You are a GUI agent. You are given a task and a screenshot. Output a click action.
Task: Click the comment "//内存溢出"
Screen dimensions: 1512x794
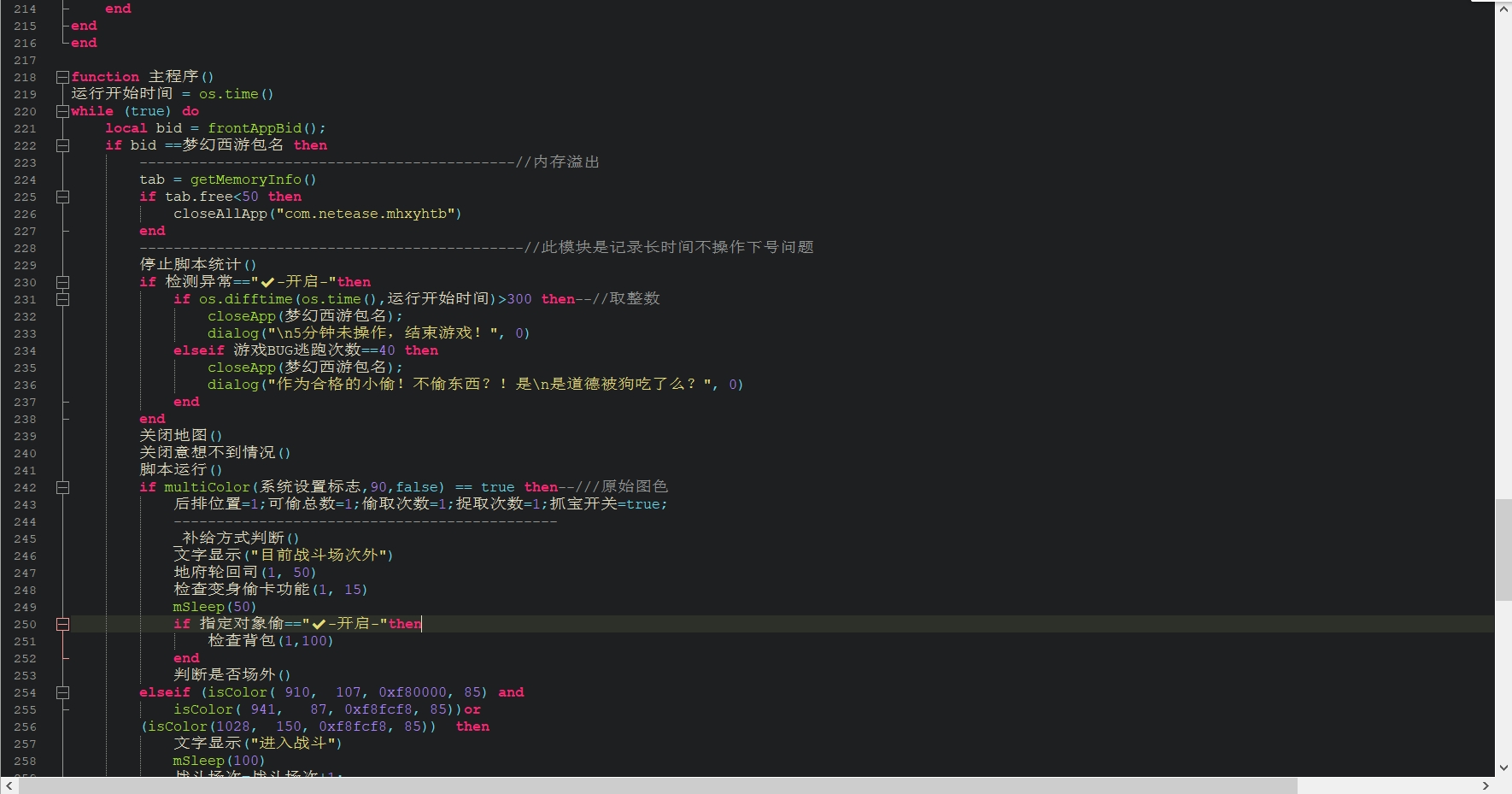pyautogui.click(x=558, y=162)
